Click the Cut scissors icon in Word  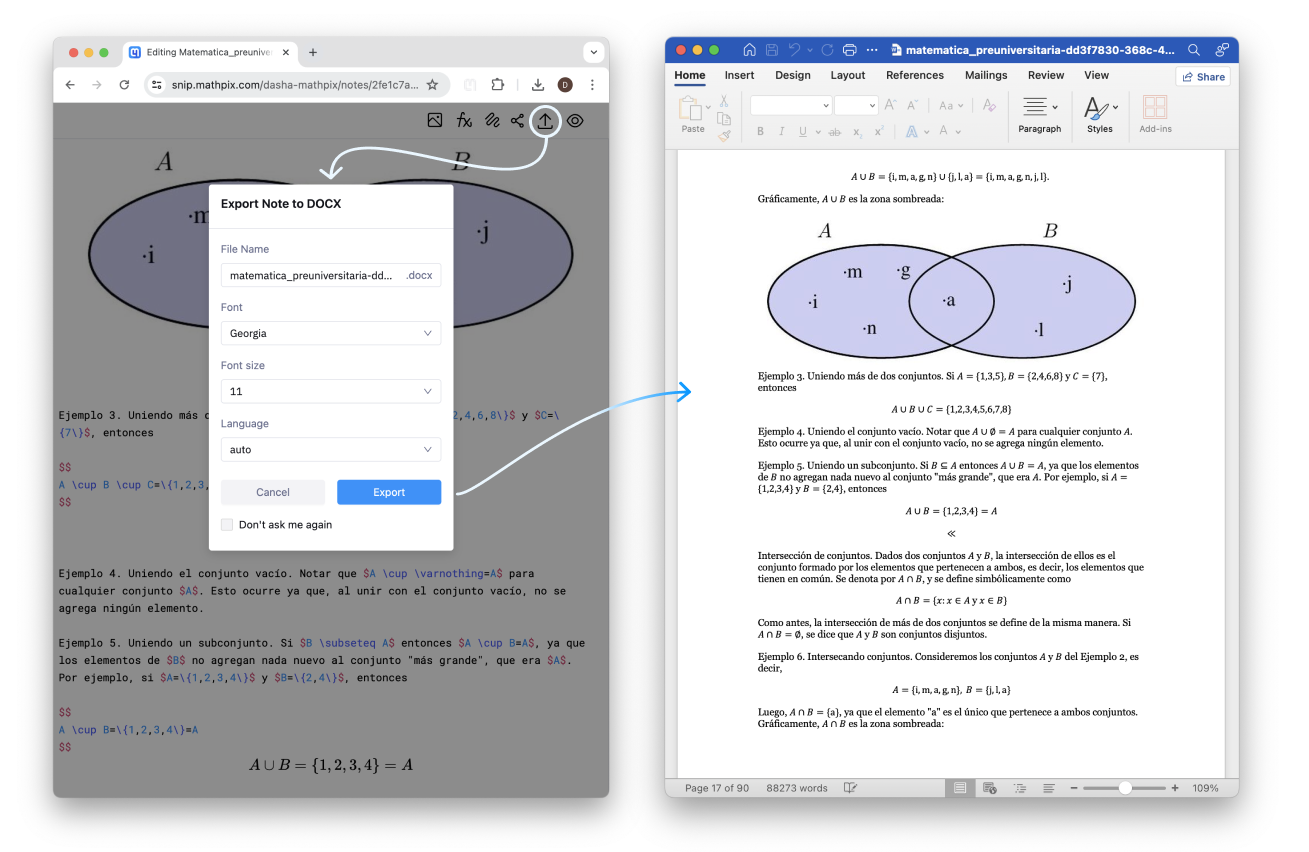click(723, 101)
